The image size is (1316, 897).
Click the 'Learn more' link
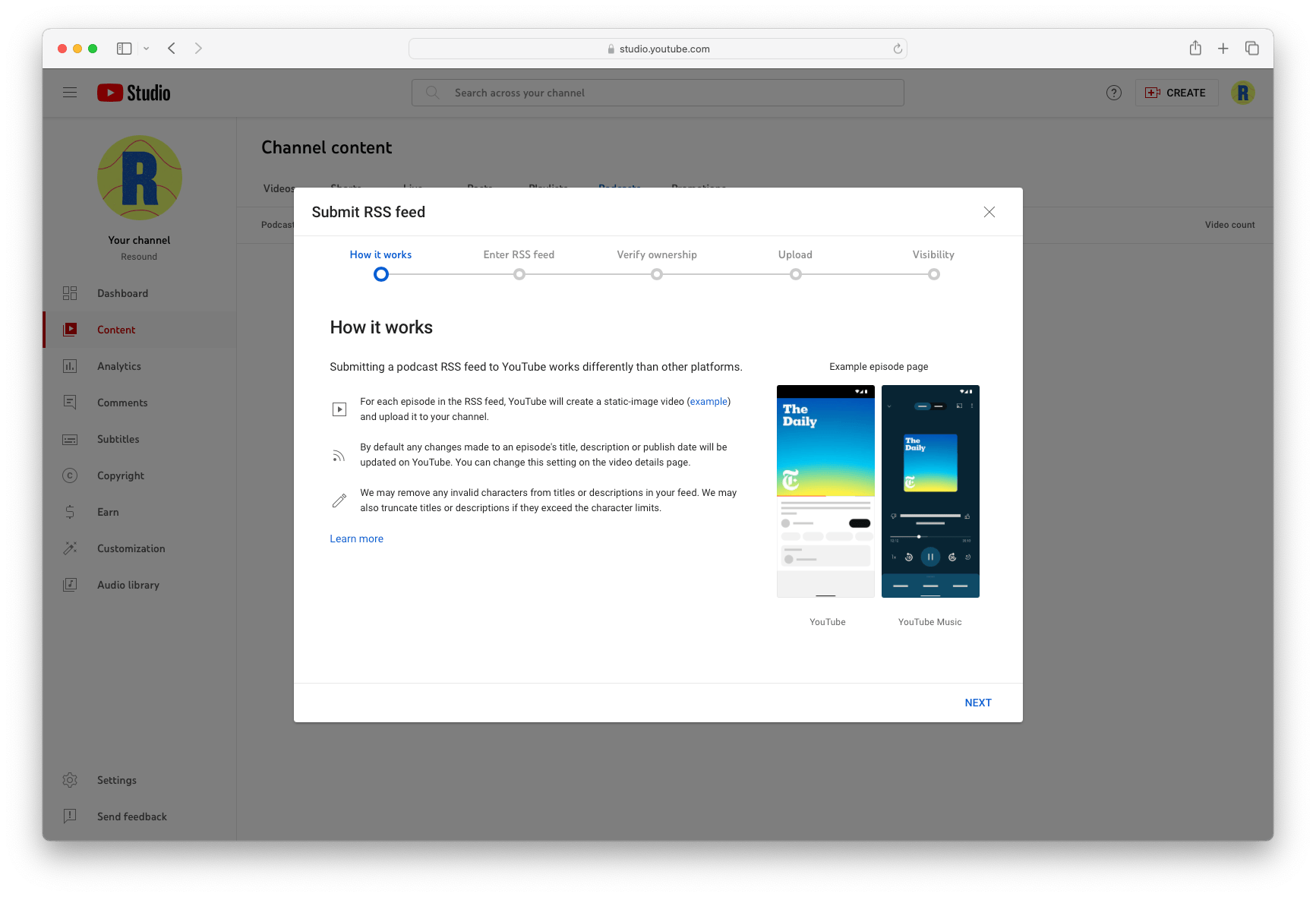tap(356, 539)
